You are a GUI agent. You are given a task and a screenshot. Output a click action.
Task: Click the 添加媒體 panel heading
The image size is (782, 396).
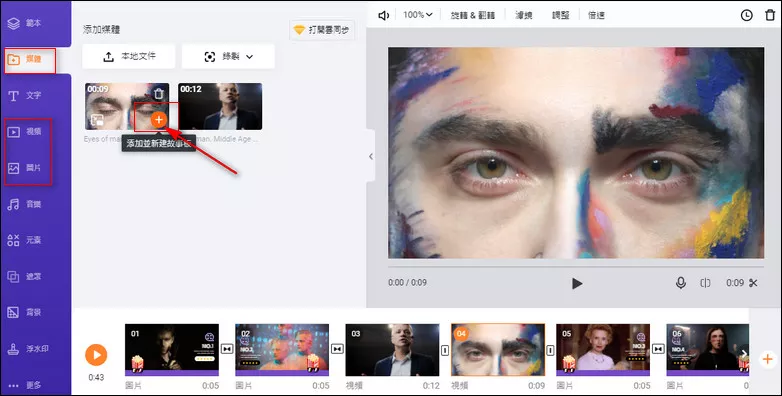(102, 30)
